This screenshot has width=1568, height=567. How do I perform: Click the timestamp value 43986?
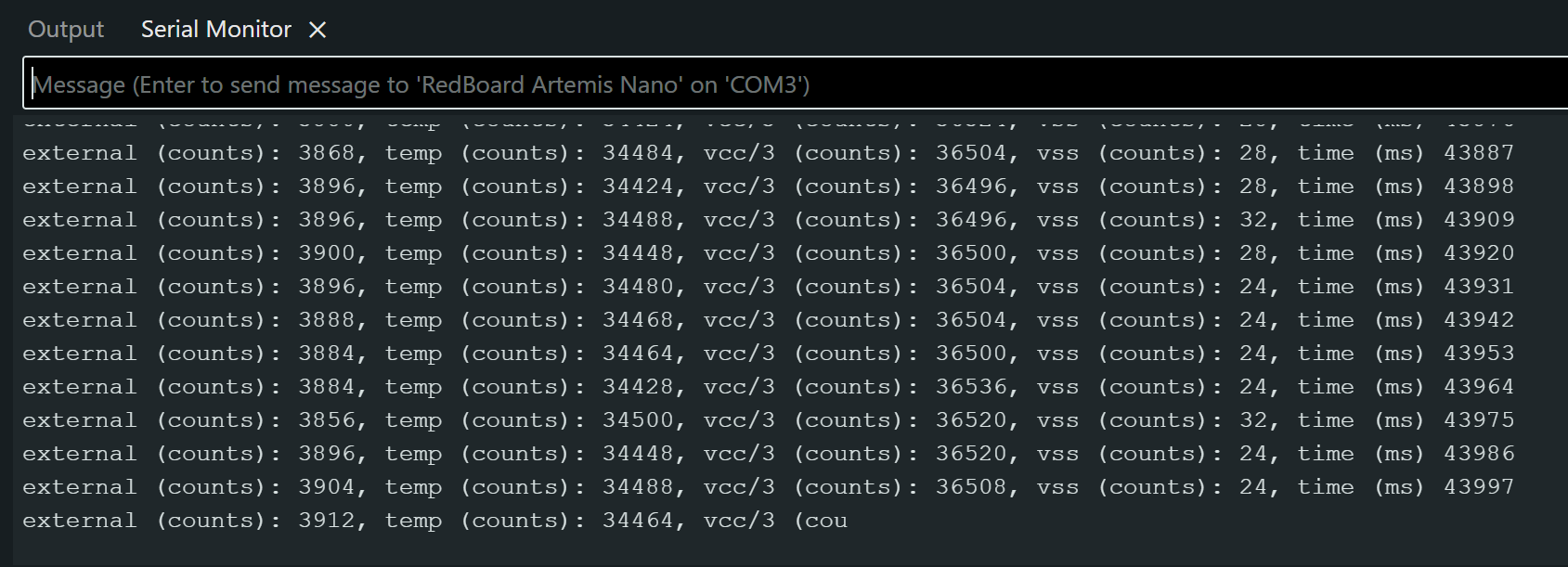tap(1478, 454)
